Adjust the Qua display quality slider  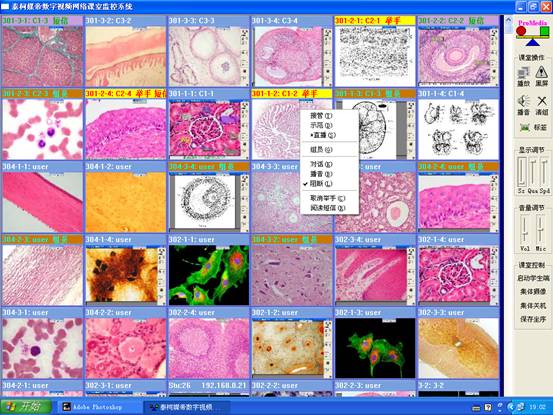pyautogui.click(x=533, y=172)
